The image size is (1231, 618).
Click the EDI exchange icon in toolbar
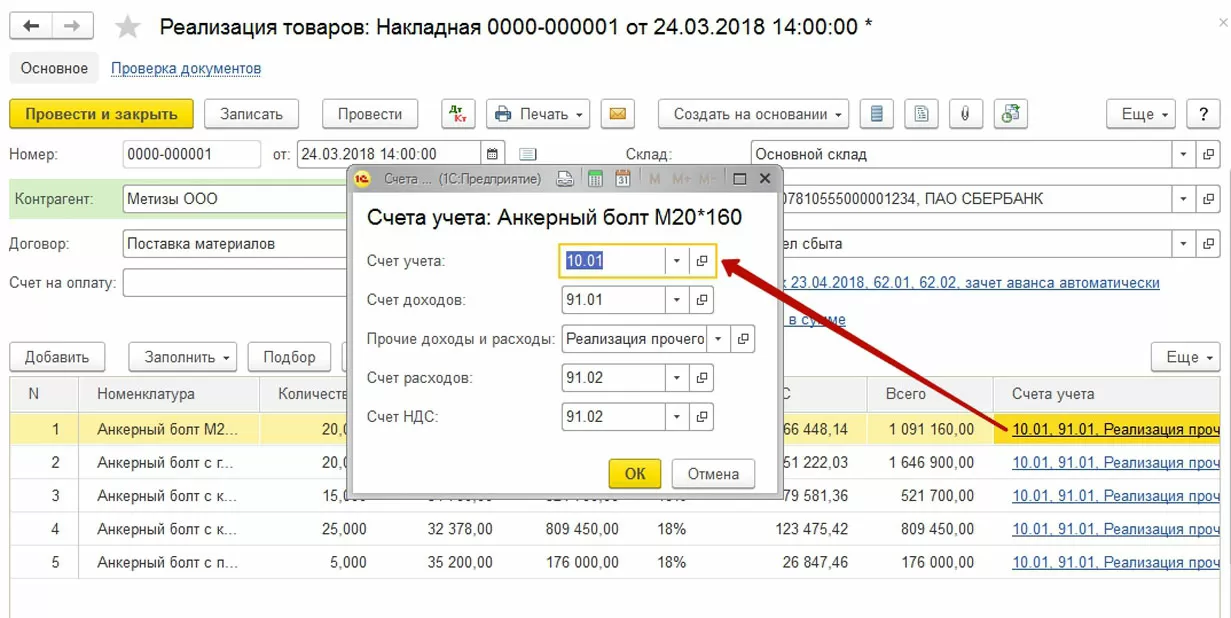[1011, 114]
